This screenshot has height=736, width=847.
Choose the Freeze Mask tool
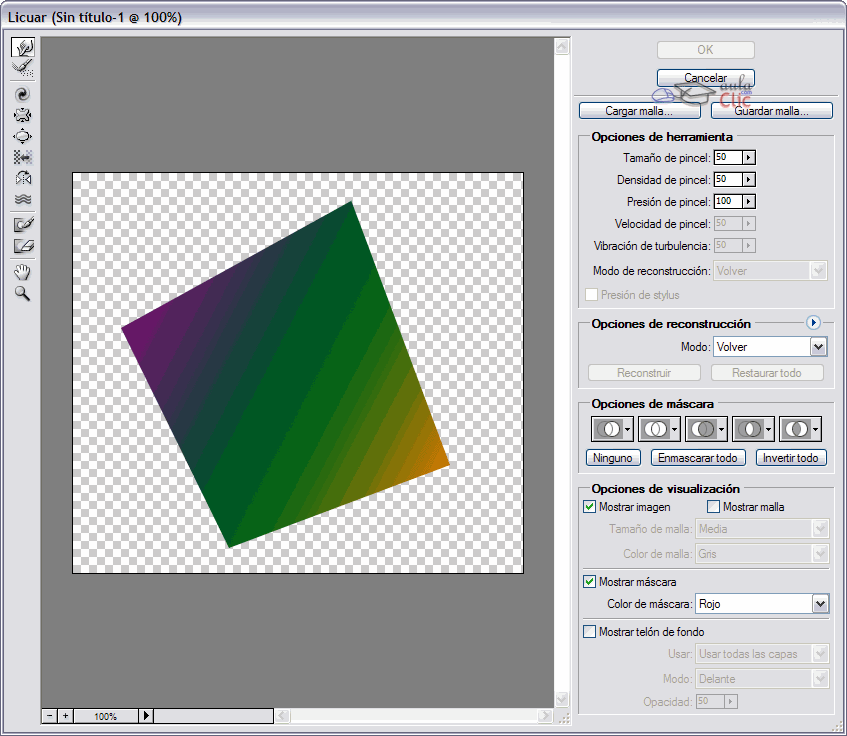(x=23, y=224)
